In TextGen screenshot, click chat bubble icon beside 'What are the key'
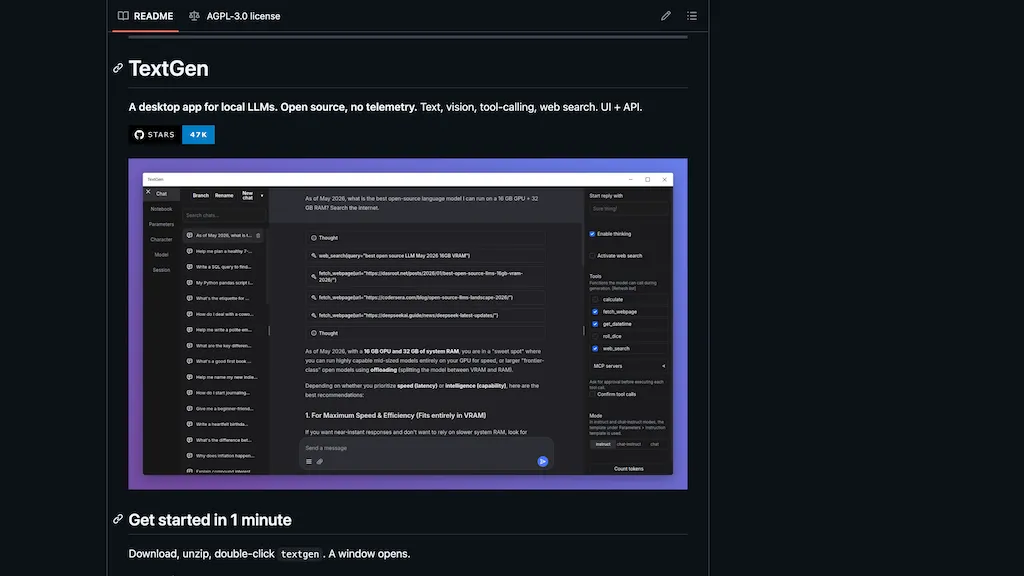This screenshot has width=1024, height=576. click(x=189, y=345)
